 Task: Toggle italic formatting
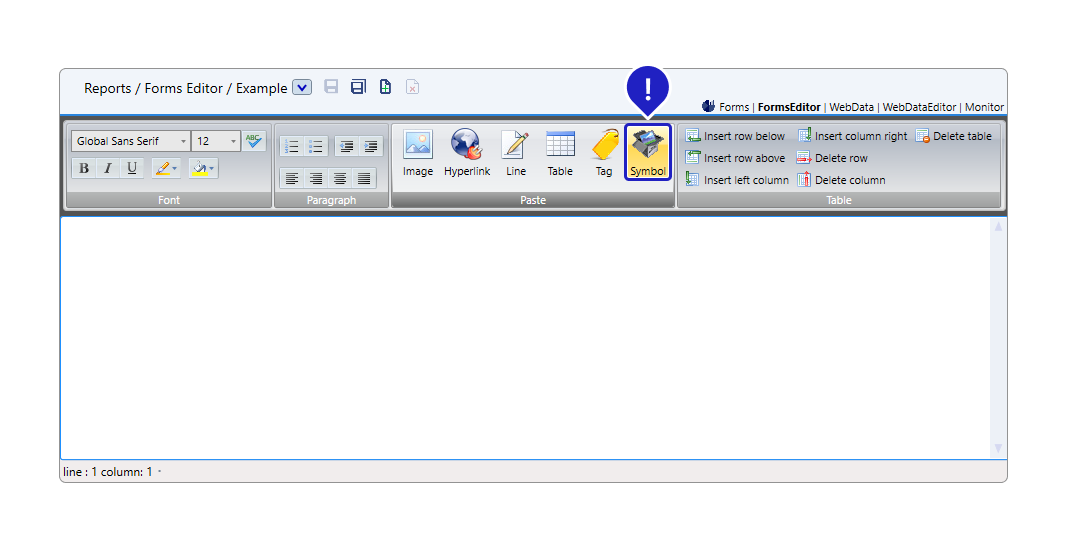pyautogui.click(x=108, y=168)
